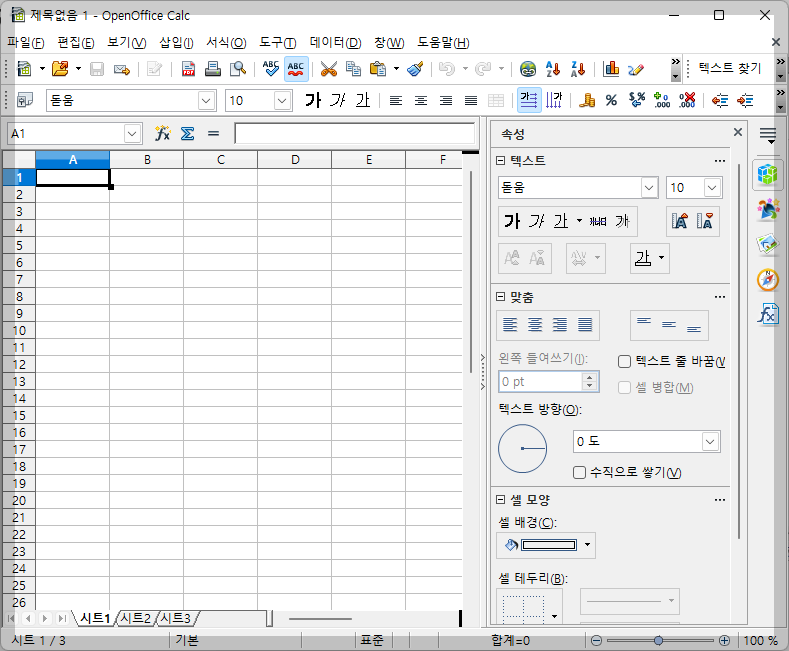Open cell background color dropdown in sidebar
This screenshot has width=789, height=651.
pyautogui.click(x=587, y=545)
